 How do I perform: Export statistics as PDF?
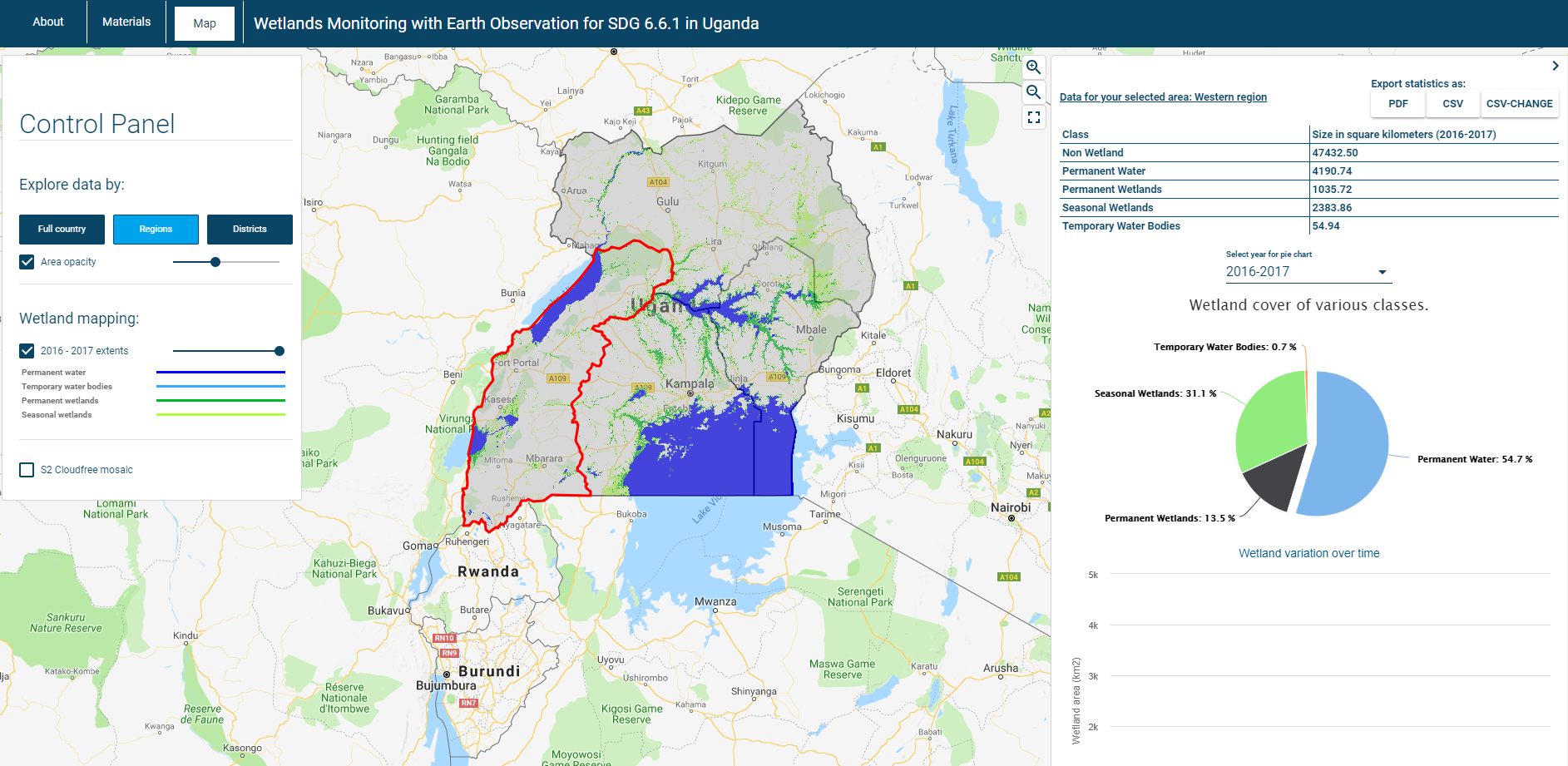click(1398, 104)
